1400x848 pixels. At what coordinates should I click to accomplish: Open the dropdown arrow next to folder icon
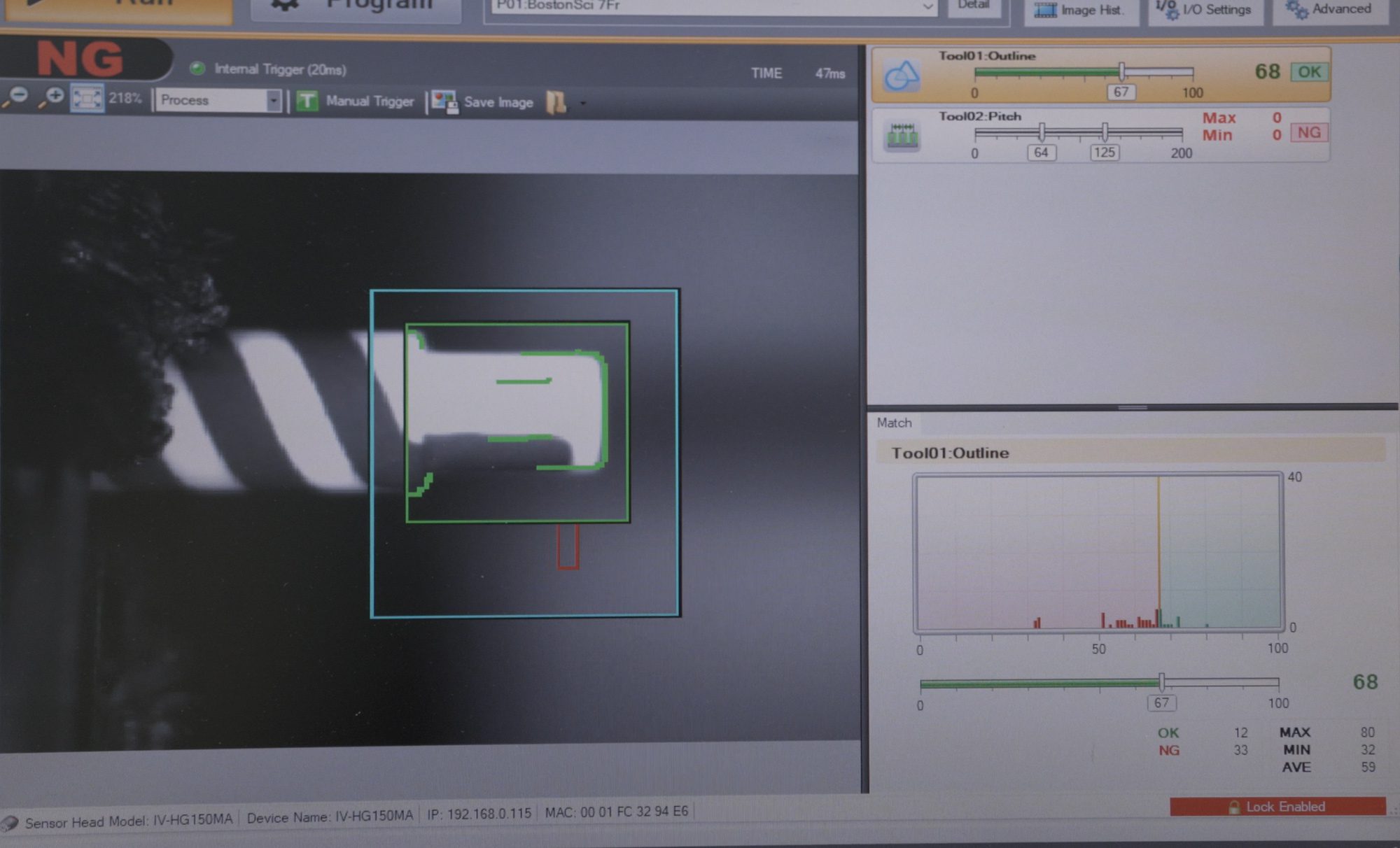(582, 104)
